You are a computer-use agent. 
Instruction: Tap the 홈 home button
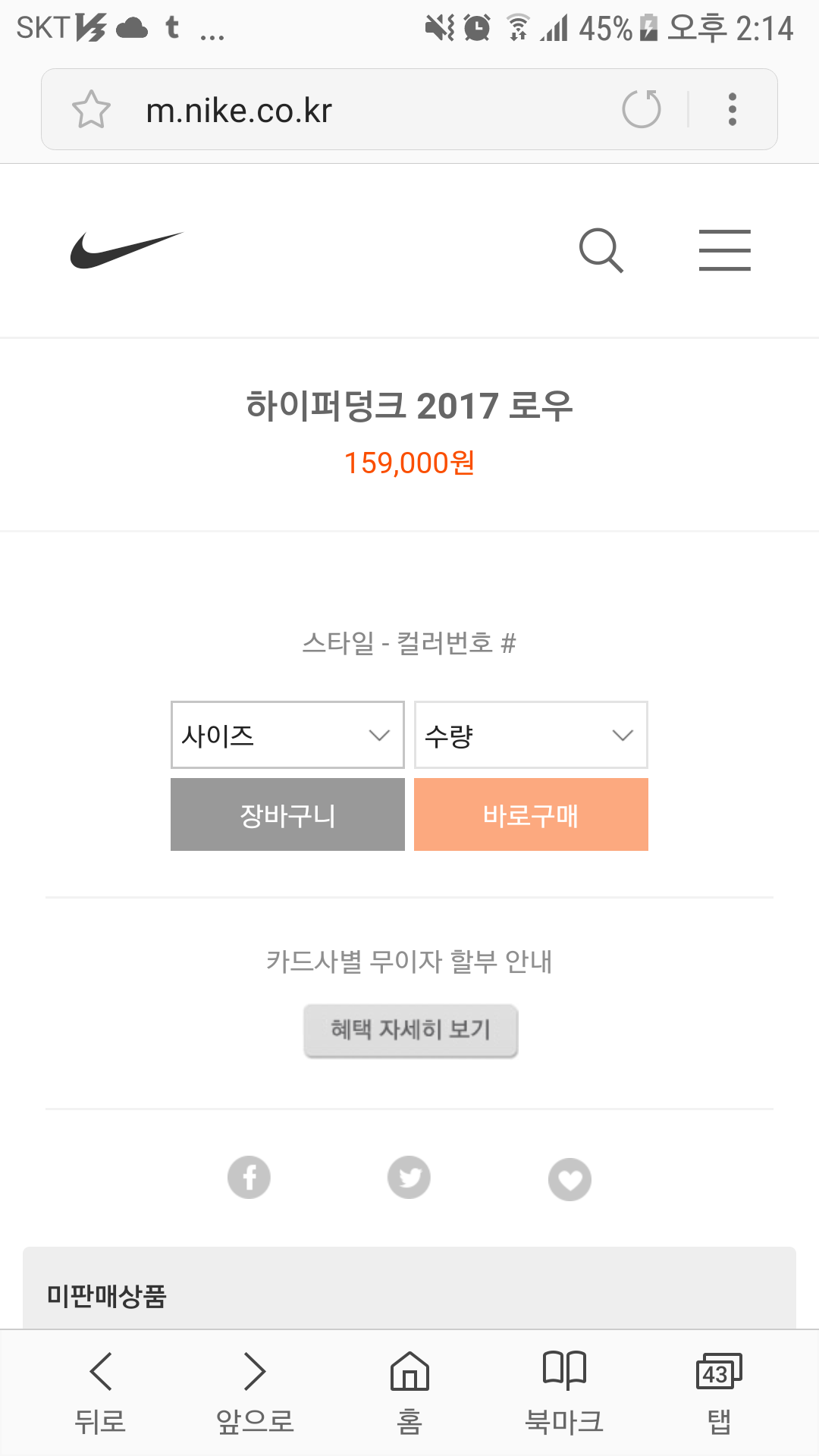pyautogui.click(x=409, y=1392)
